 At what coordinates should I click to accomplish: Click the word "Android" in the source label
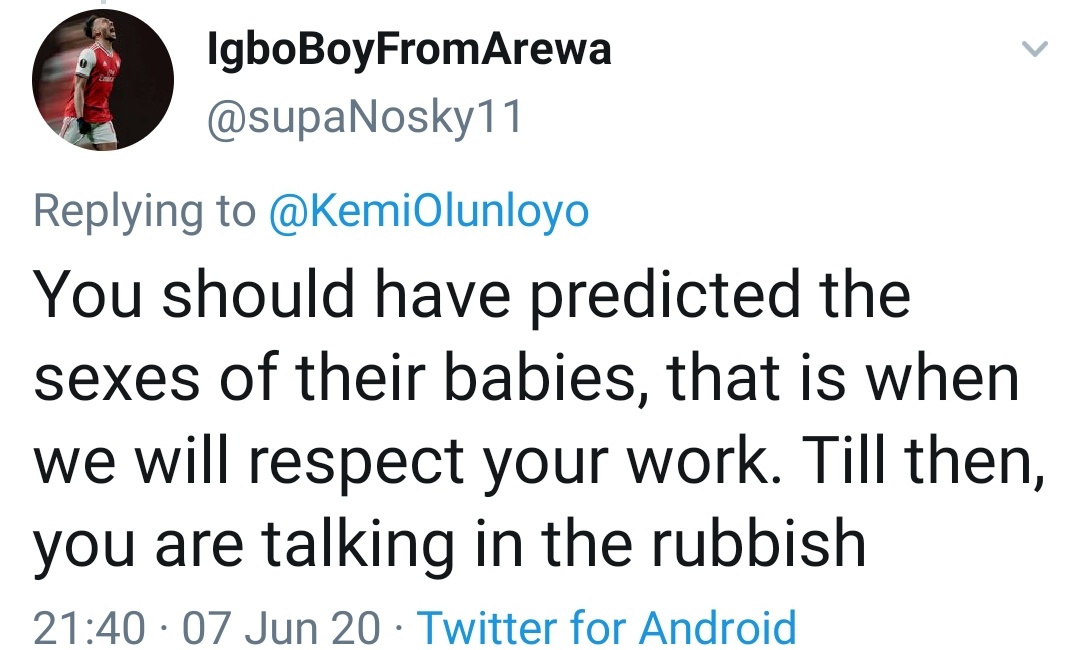click(x=717, y=627)
